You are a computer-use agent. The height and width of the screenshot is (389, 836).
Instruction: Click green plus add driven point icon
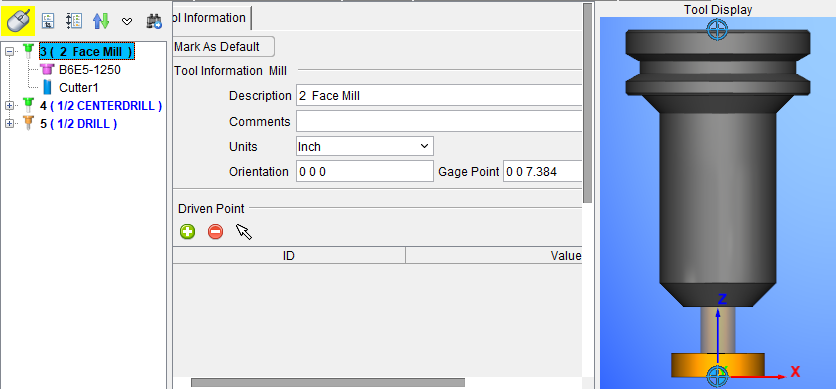coord(187,232)
